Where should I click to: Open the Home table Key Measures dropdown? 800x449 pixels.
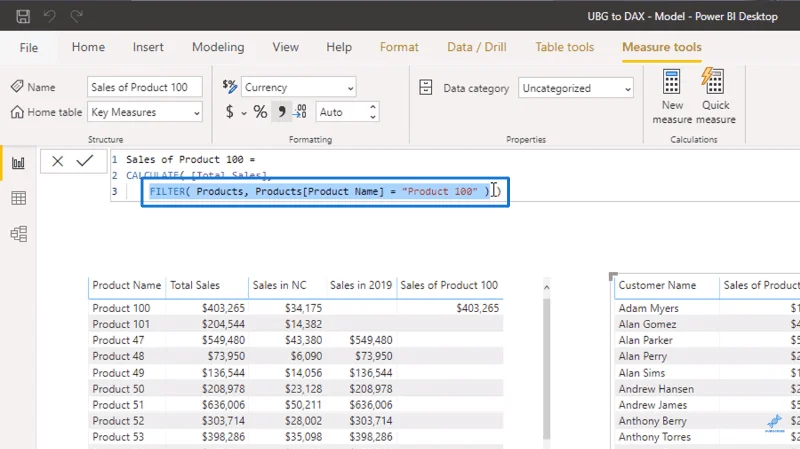[x=145, y=112]
